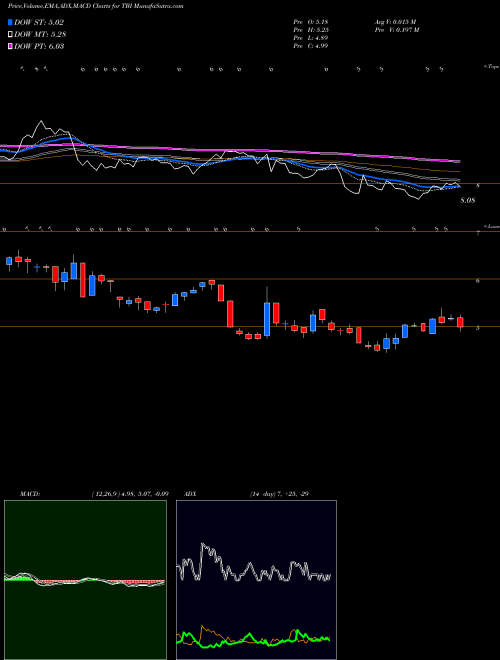Click the 'Pre O: 5.18' value
Image resolution: width=500 pixels, height=660 pixels.
click(311, 21)
